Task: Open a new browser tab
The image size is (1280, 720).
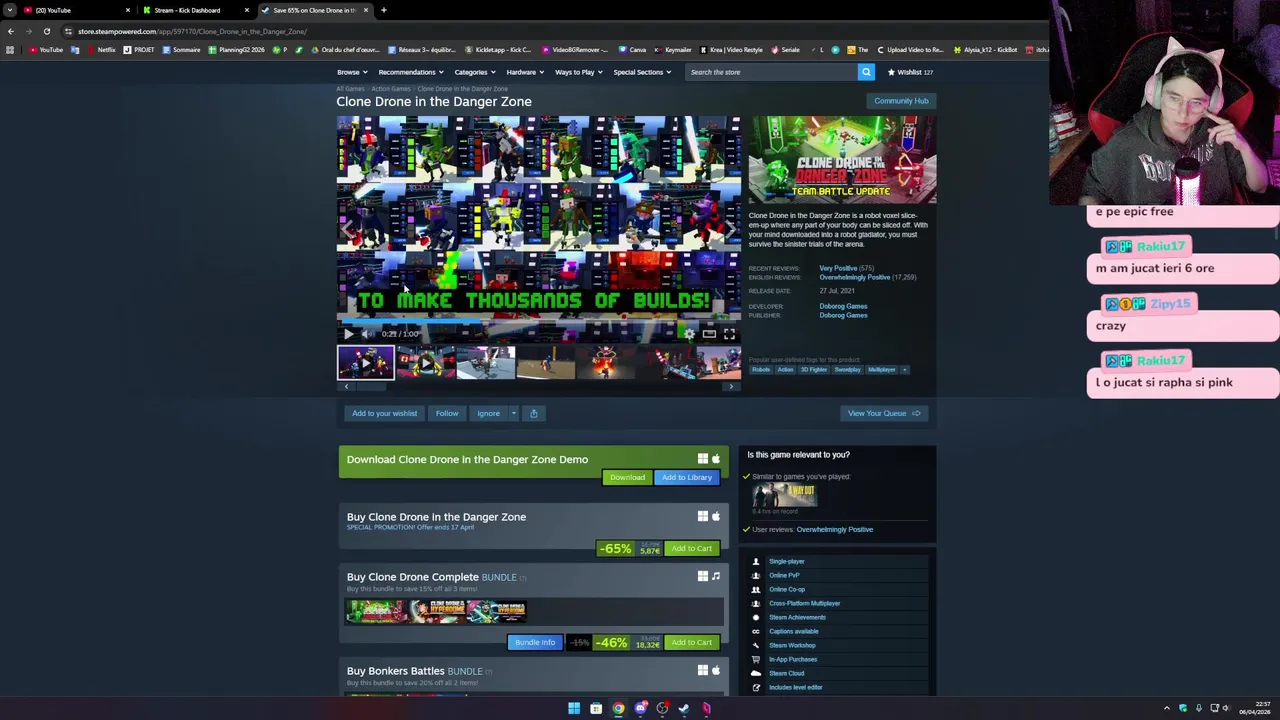Action: [x=384, y=10]
